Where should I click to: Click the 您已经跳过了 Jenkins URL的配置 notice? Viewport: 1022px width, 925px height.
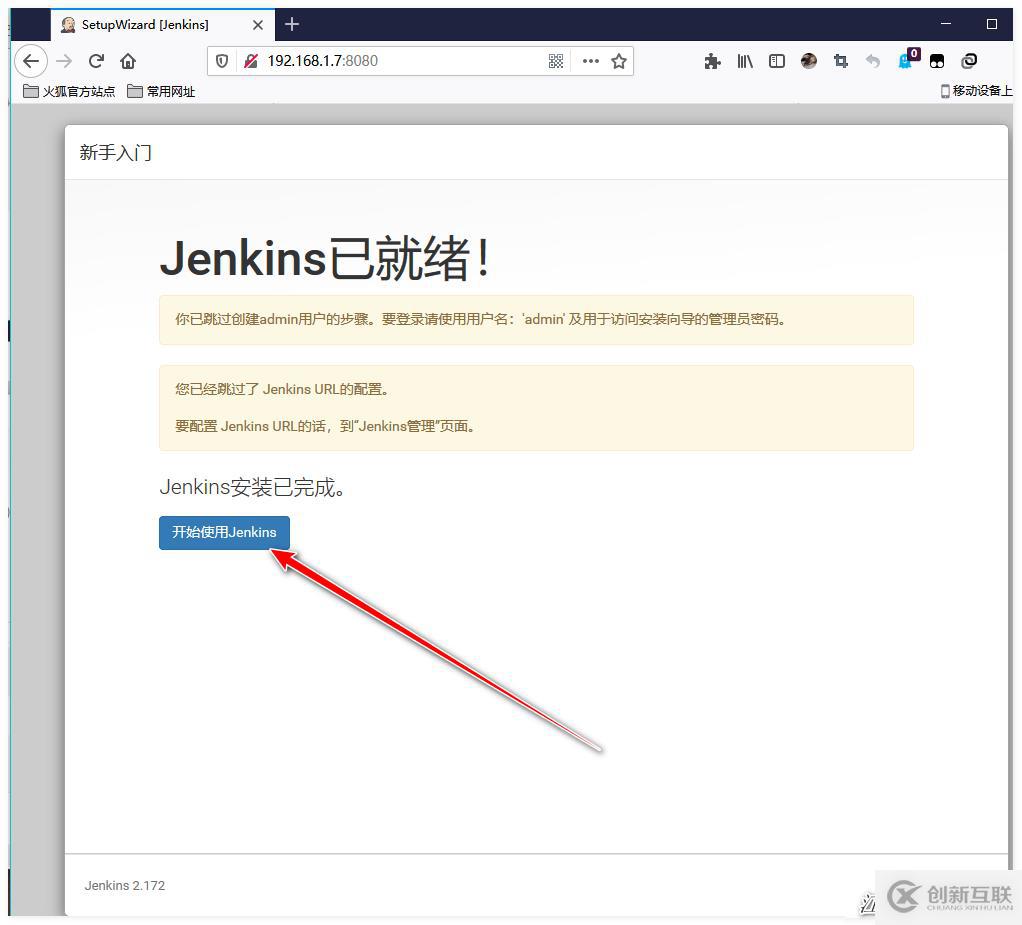pyautogui.click(x=282, y=389)
